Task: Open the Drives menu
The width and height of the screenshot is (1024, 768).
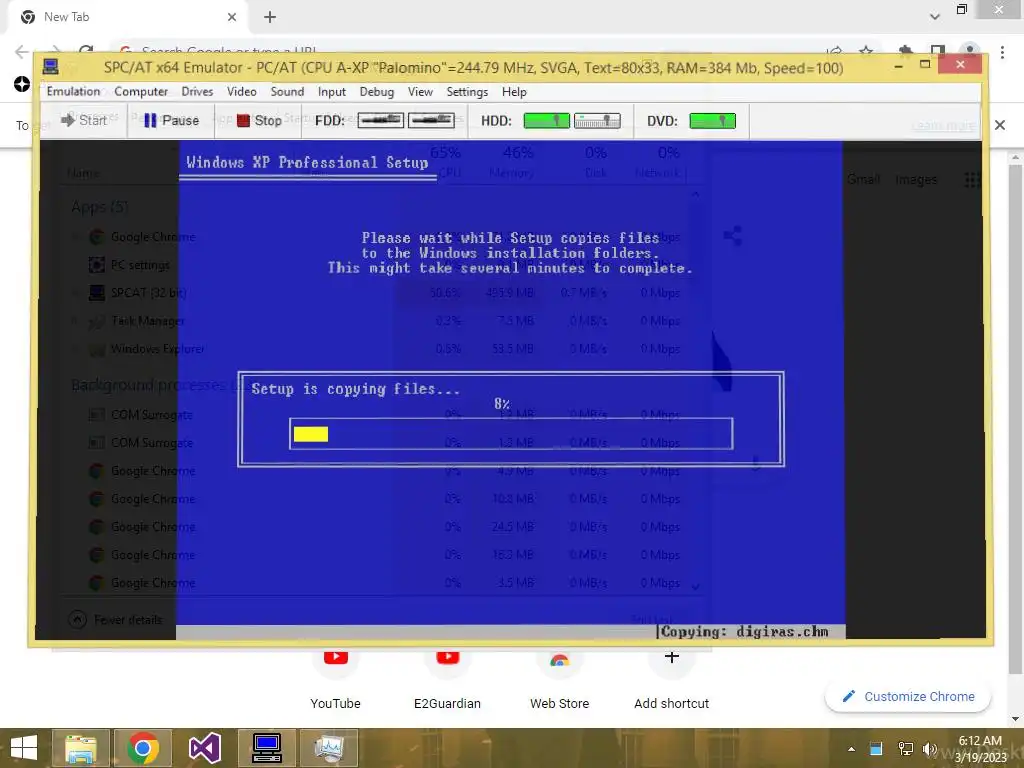Action: coord(197,91)
